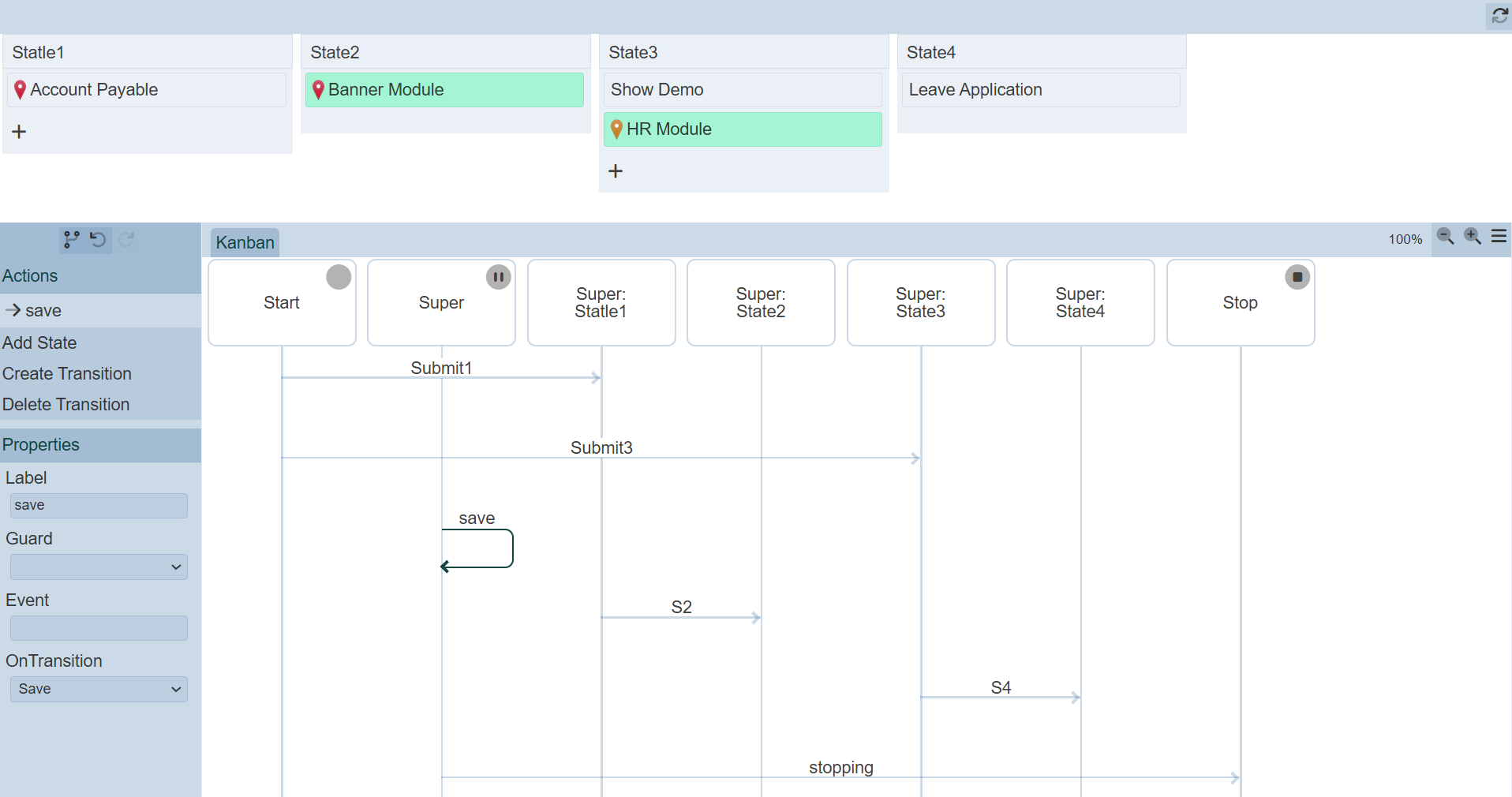Click the refresh icon at top right
The image size is (1512, 797).
[x=1499, y=16]
